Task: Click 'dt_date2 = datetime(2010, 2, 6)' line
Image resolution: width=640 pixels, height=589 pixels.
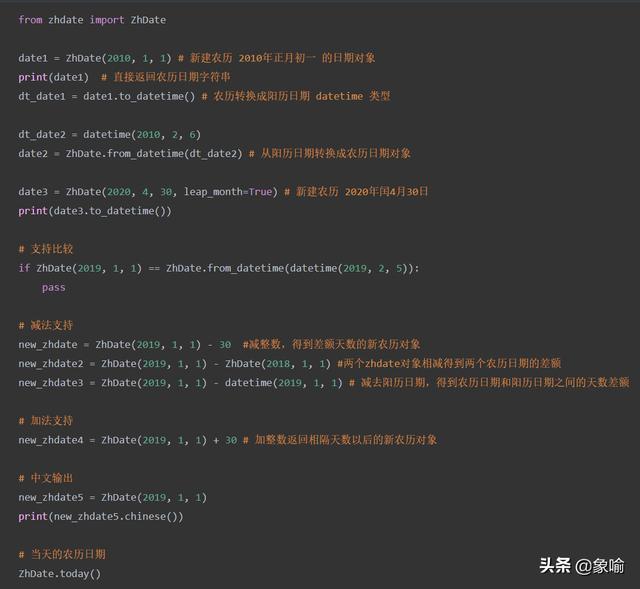Action: tap(109, 135)
